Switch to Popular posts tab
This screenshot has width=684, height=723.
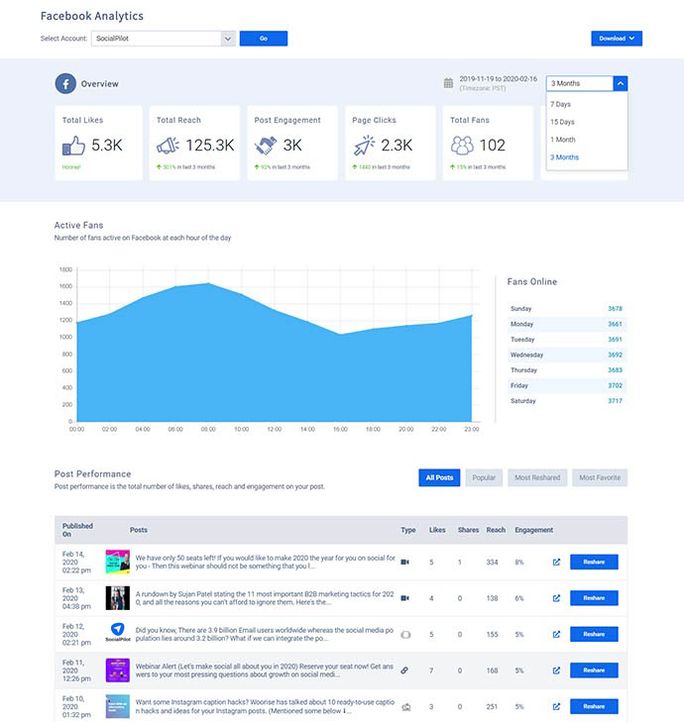pos(484,478)
